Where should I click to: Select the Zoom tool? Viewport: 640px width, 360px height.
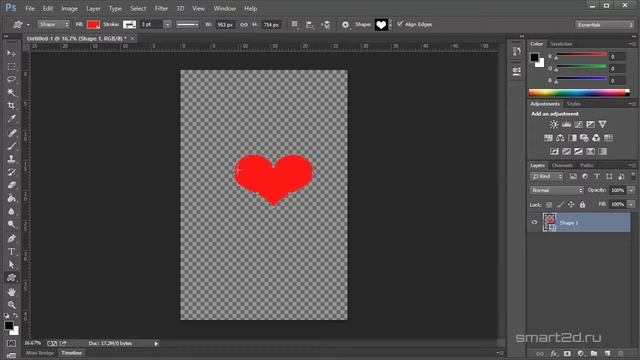pos(11,305)
